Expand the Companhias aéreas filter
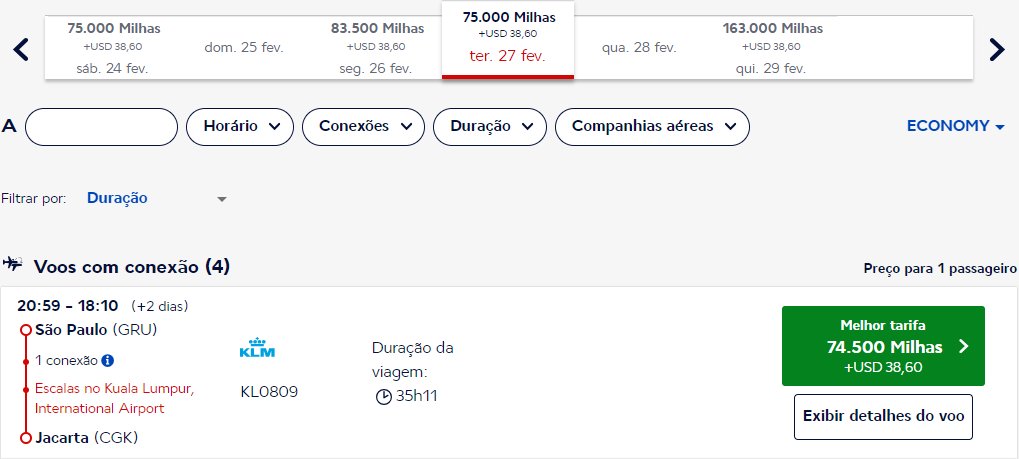 [x=652, y=127]
